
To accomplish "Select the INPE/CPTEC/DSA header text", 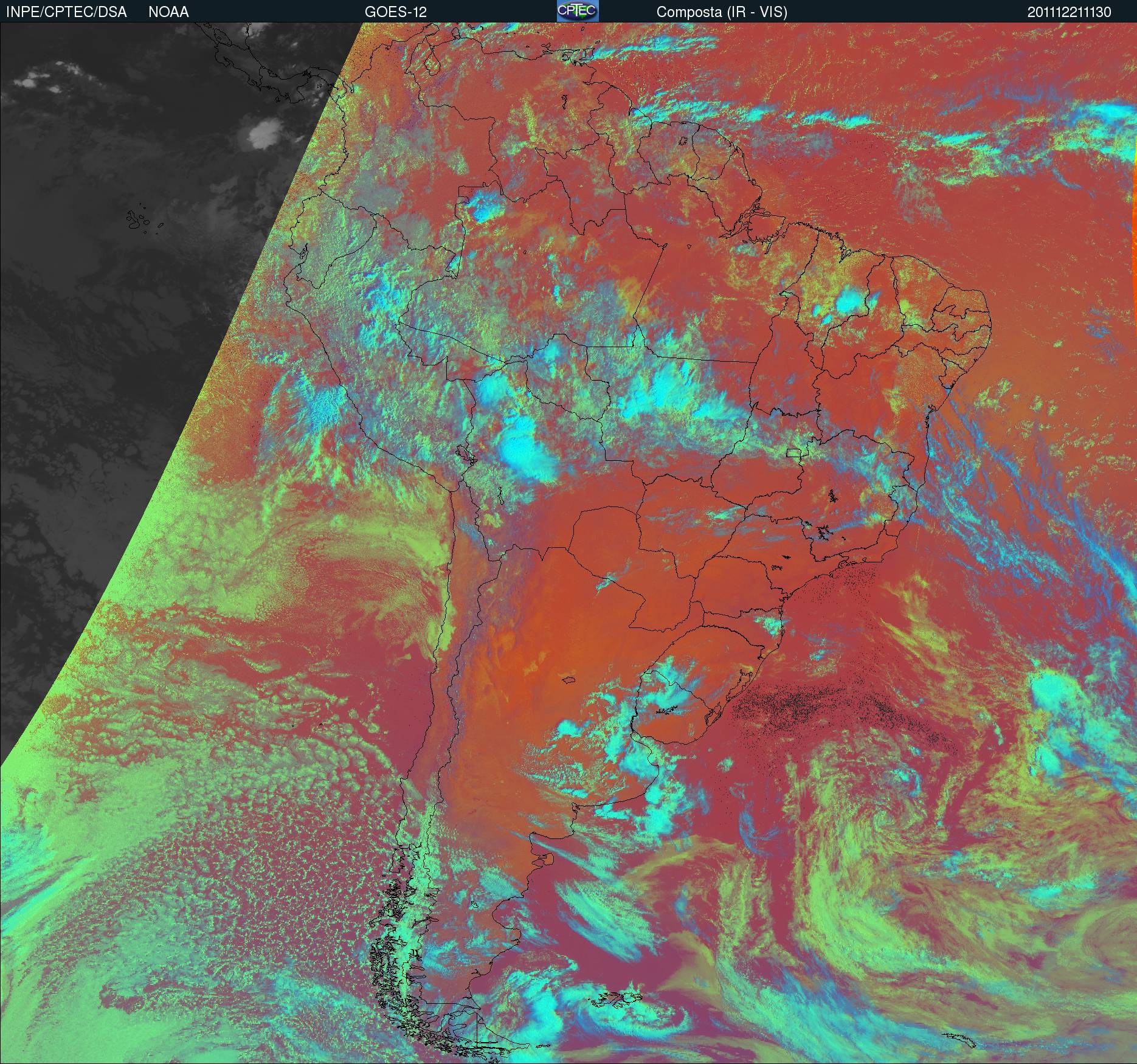I will pyautogui.click(x=66, y=12).
